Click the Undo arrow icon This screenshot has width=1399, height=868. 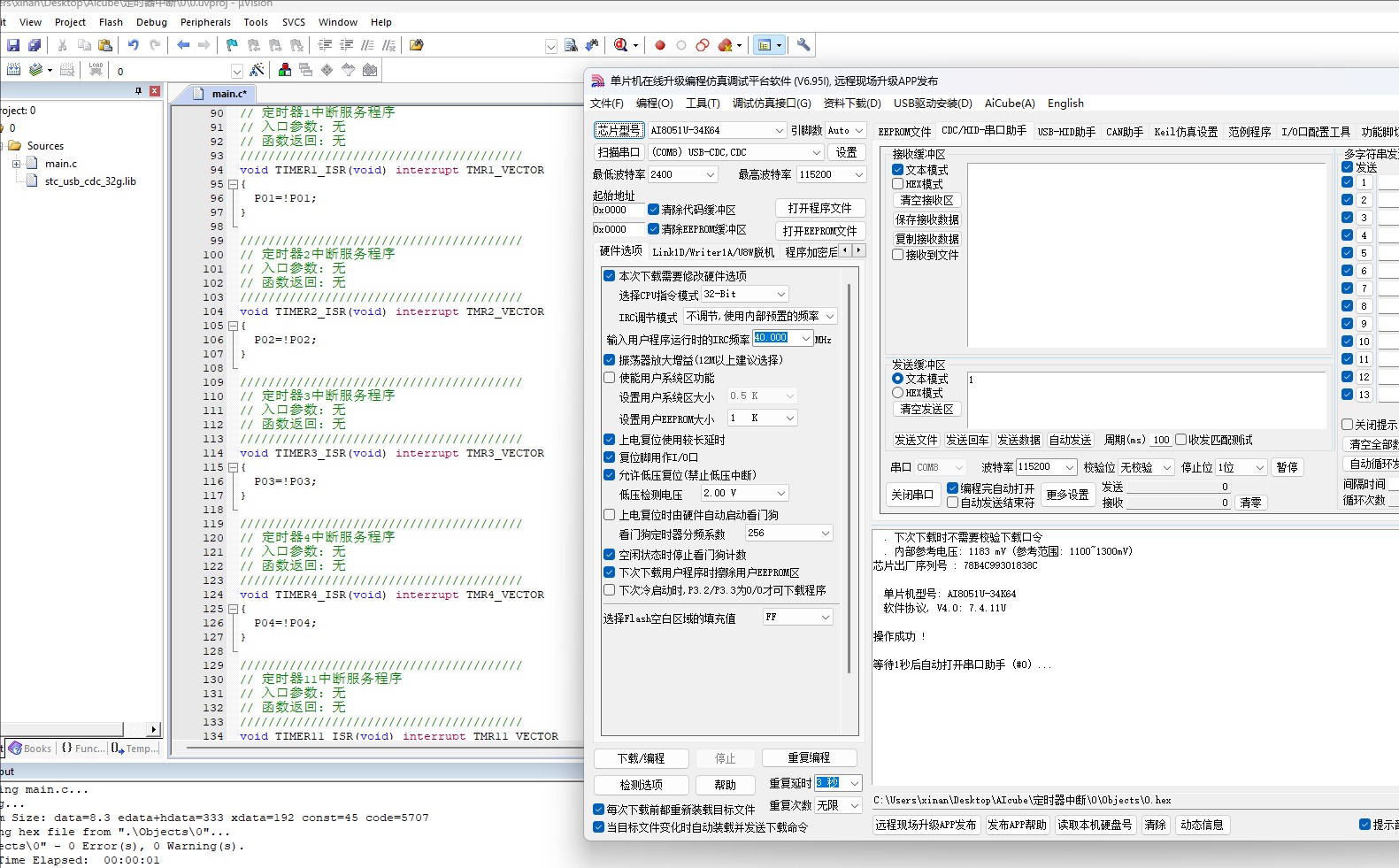coord(134,45)
